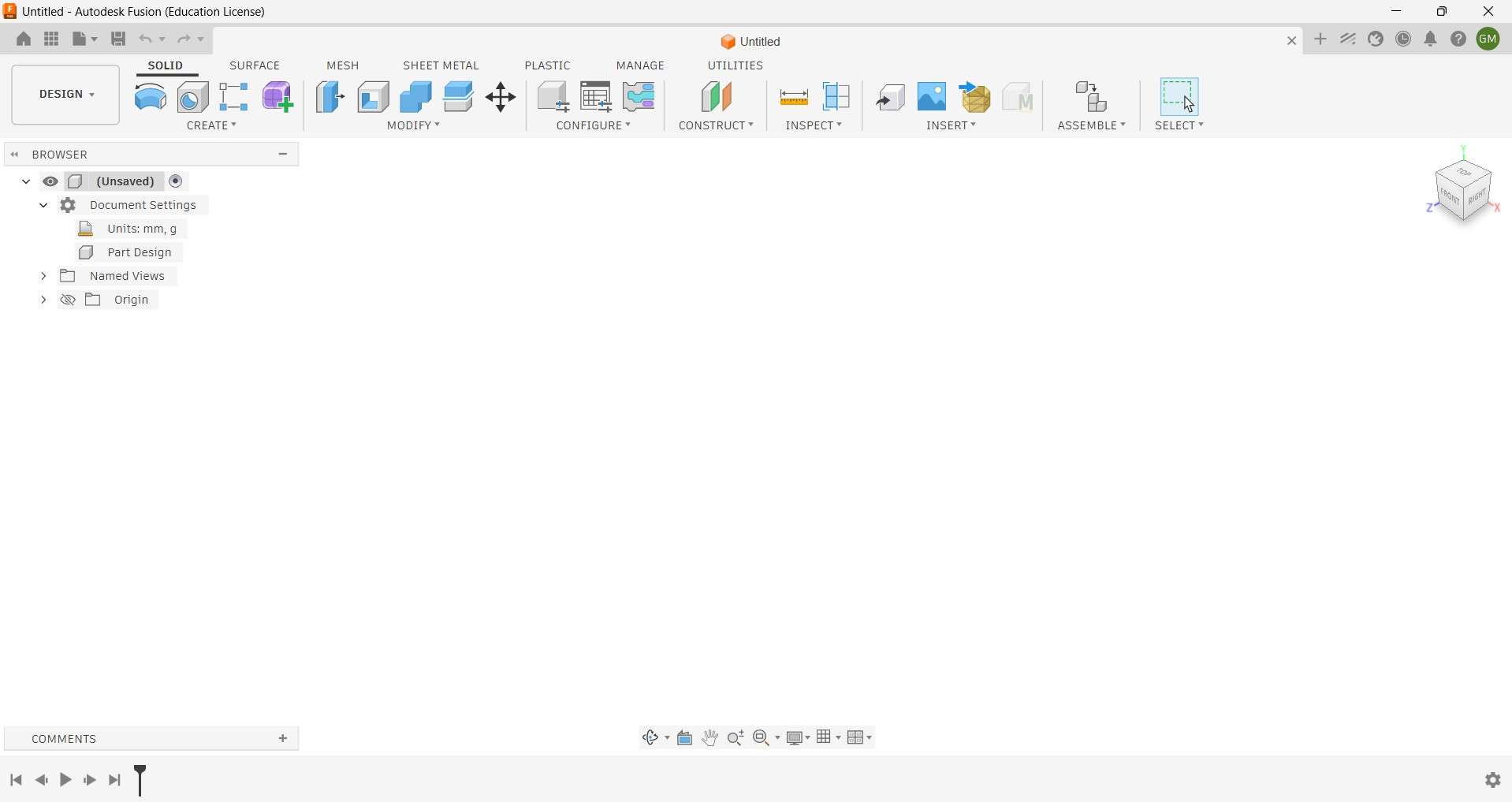The width and height of the screenshot is (1512, 802).
Task: Click the Combine tool icon
Action: (x=416, y=97)
